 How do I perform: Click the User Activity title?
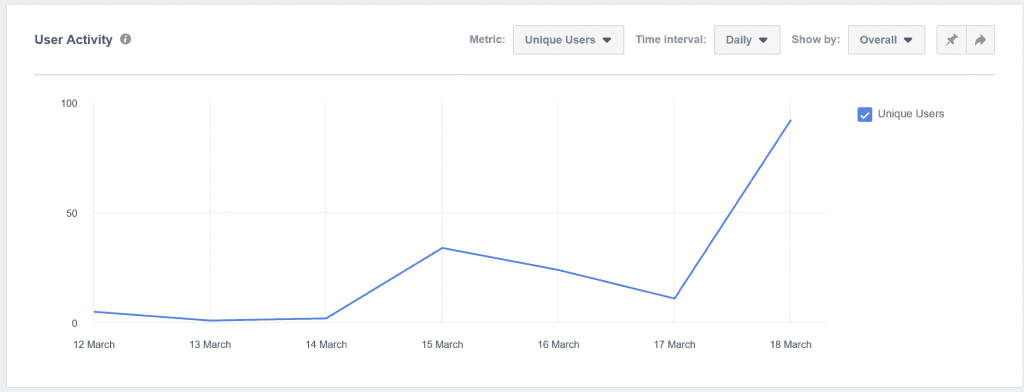(73, 40)
